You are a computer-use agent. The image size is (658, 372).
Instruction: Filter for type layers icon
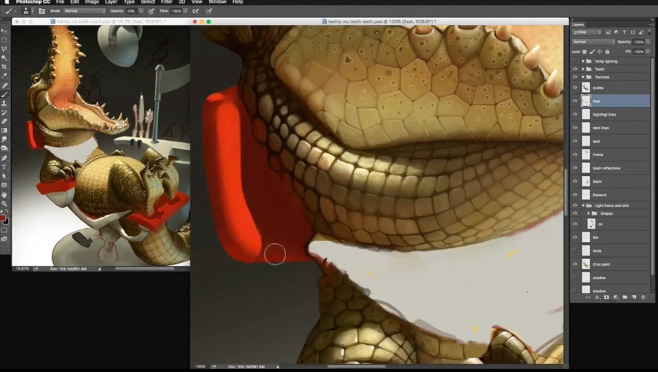(x=624, y=32)
